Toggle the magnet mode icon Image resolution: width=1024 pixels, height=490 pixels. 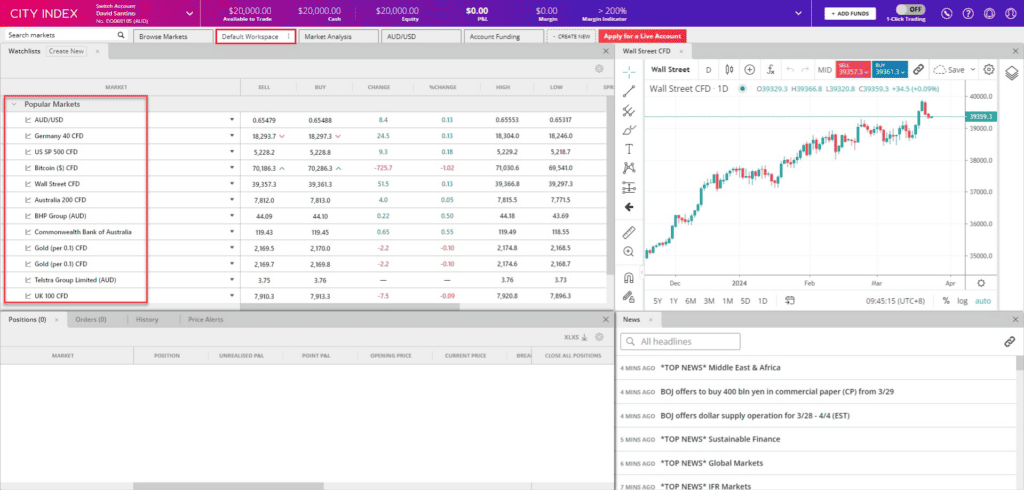(x=629, y=277)
